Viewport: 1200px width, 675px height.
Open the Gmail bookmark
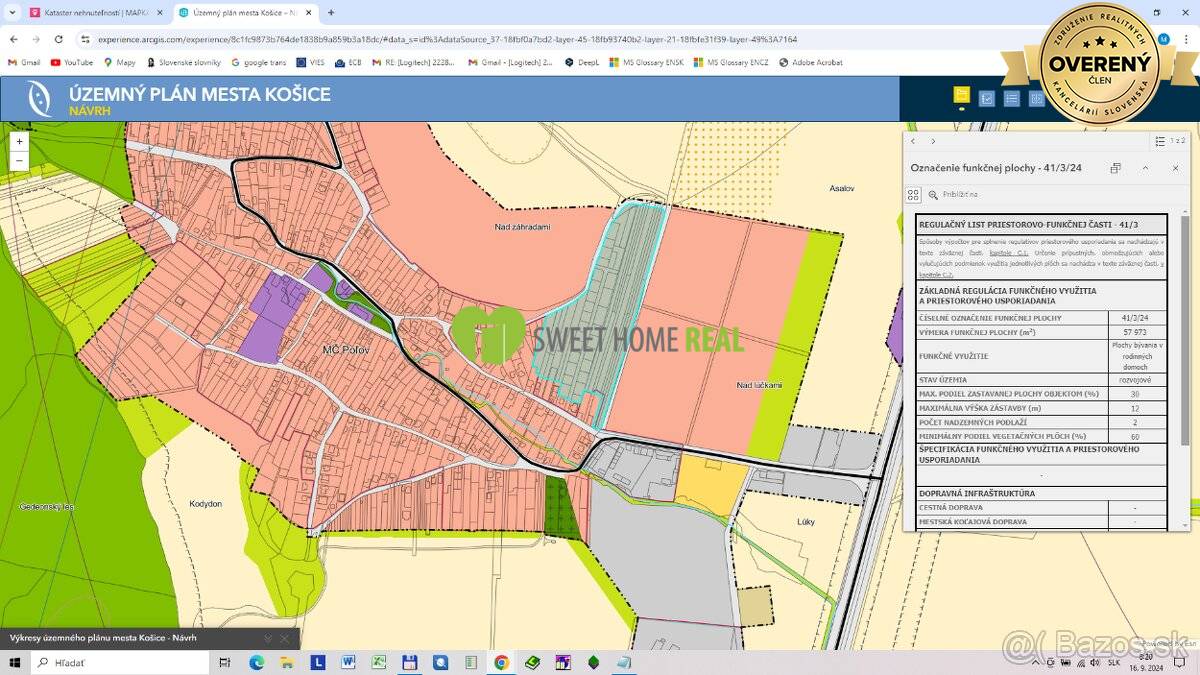coord(24,62)
